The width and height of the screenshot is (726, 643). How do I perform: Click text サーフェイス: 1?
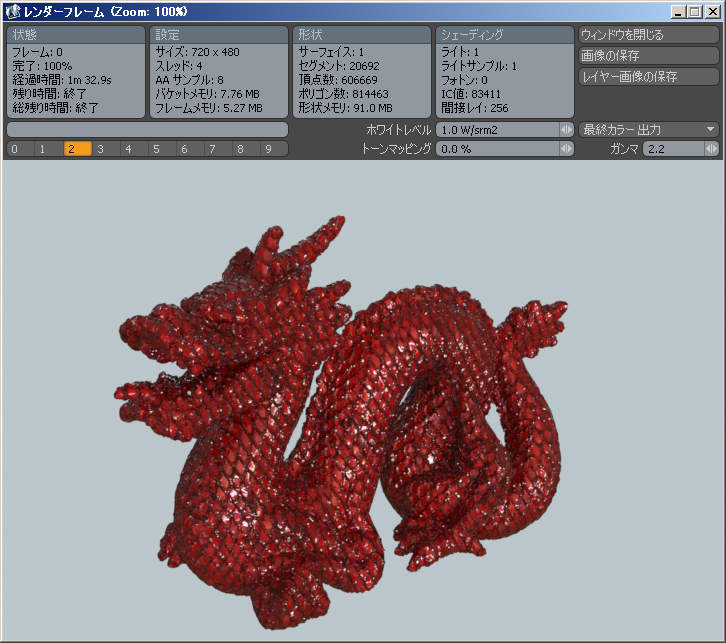(331, 52)
